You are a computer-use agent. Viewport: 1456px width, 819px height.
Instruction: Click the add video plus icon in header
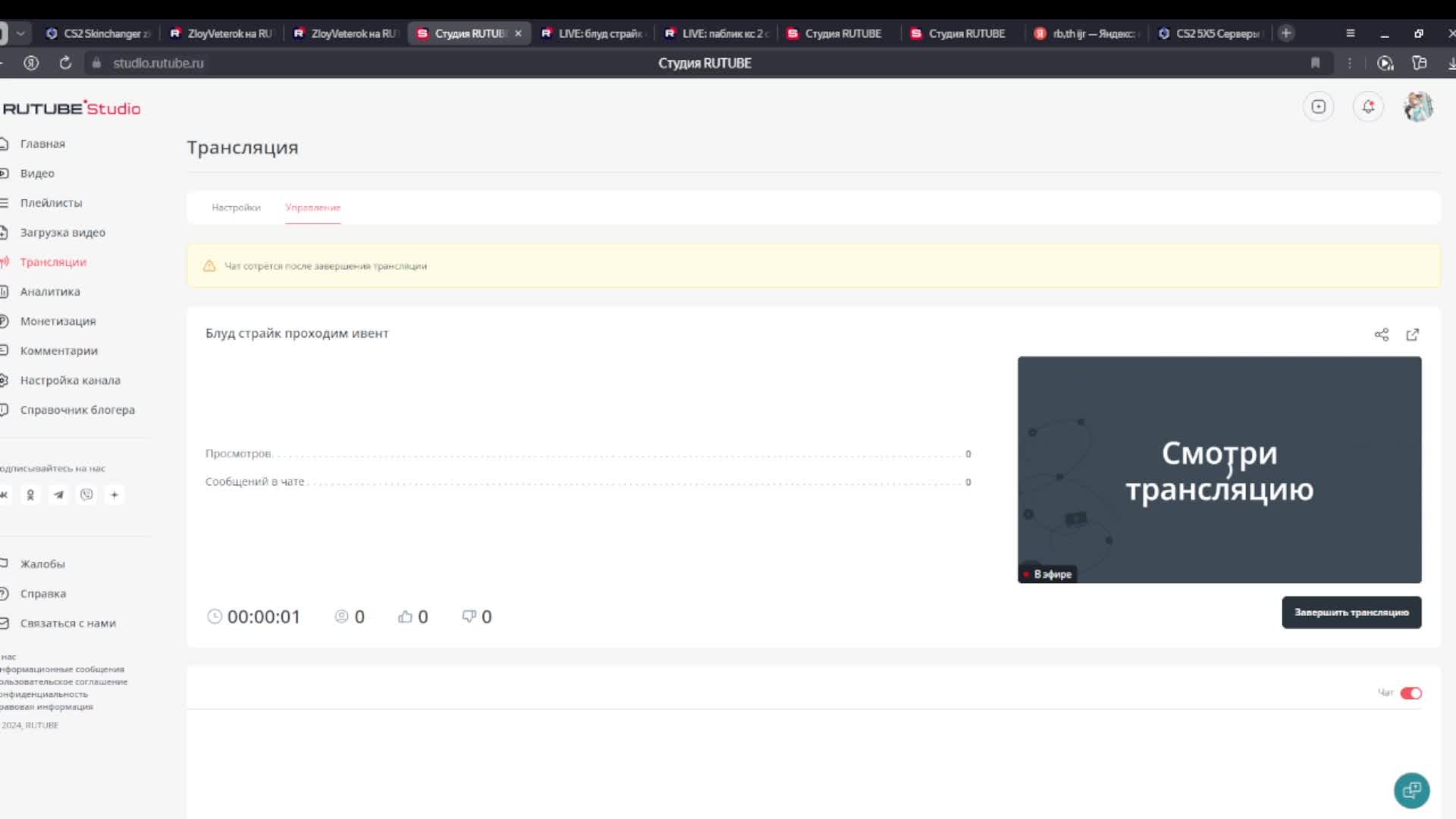click(x=1319, y=107)
